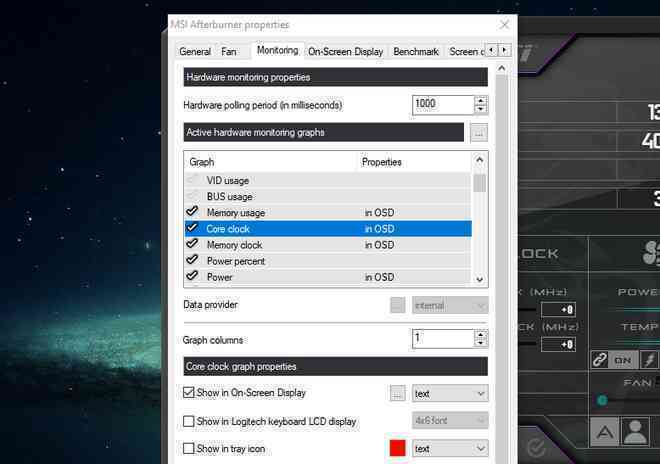This screenshot has height=464, width=660.
Task: Click the Afterburner memory clock offset field
Action: pos(558,344)
